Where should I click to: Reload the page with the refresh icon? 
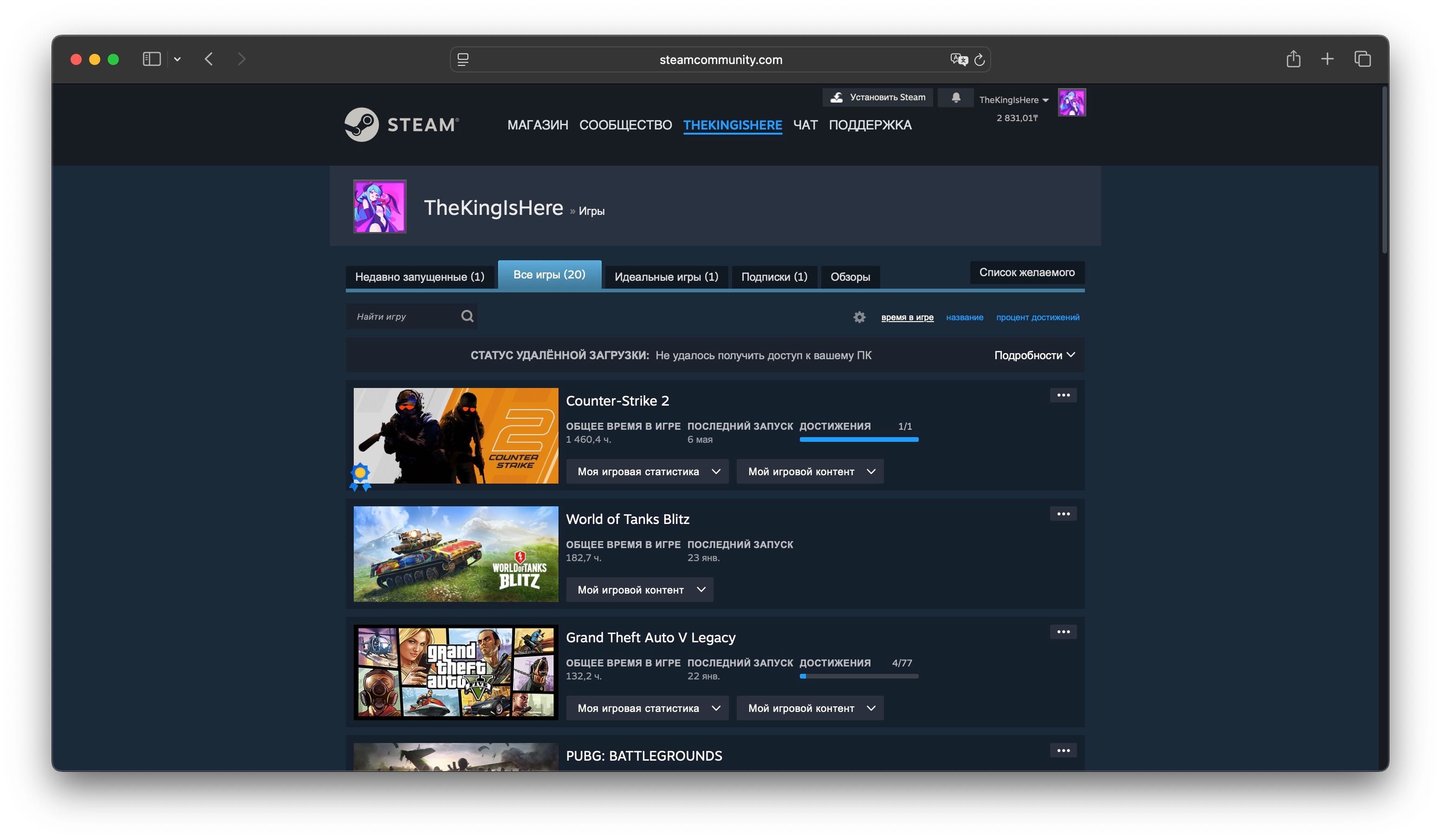[x=980, y=59]
